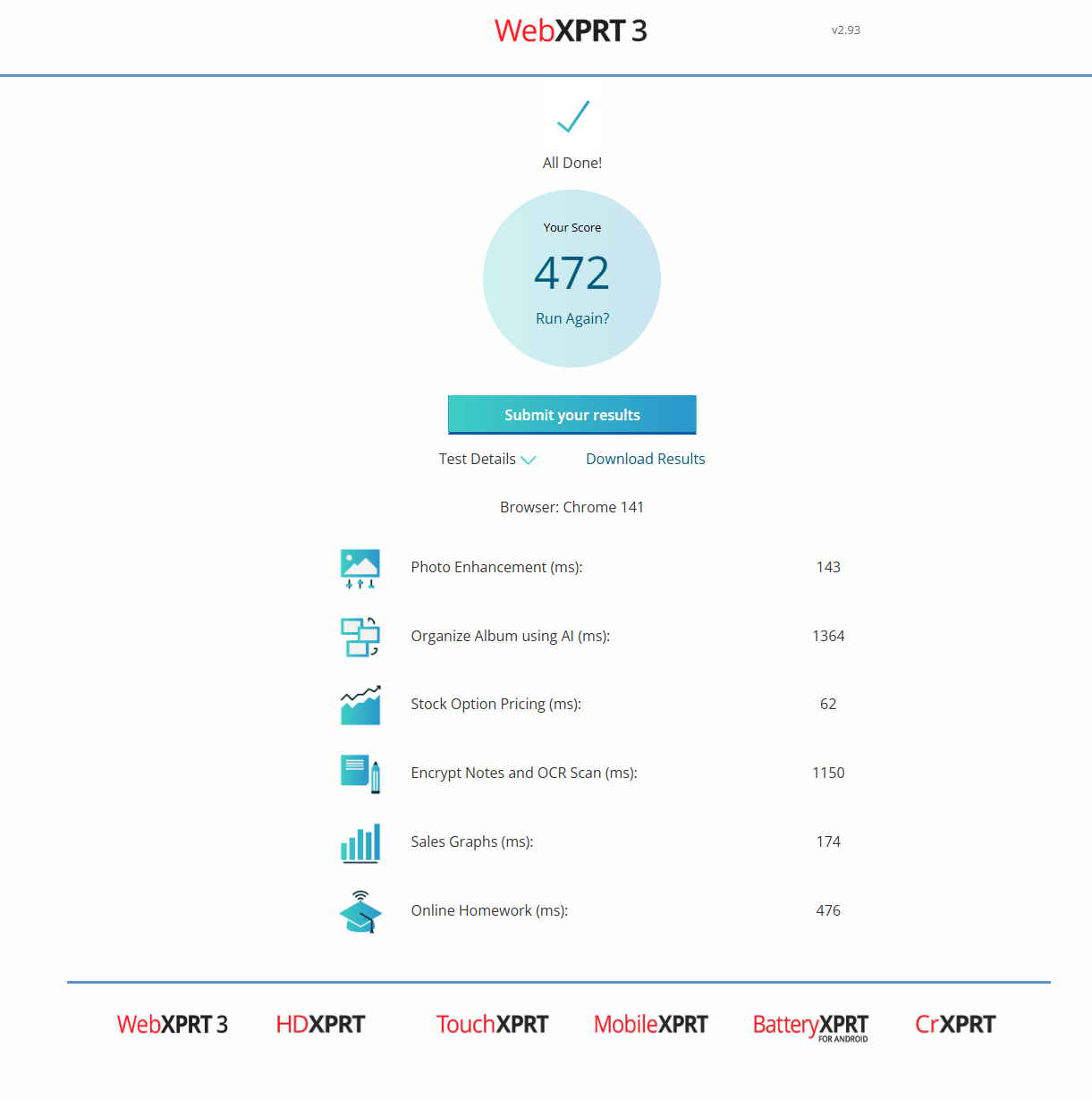Click the Organize Album using AI icon
The width and height of the screenshot is (1092, 1099).
(360, 637)
